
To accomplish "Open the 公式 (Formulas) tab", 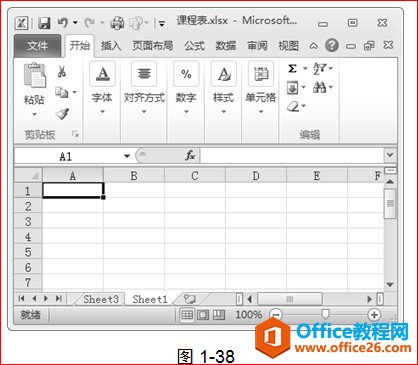I will click(x=194, y=46).
